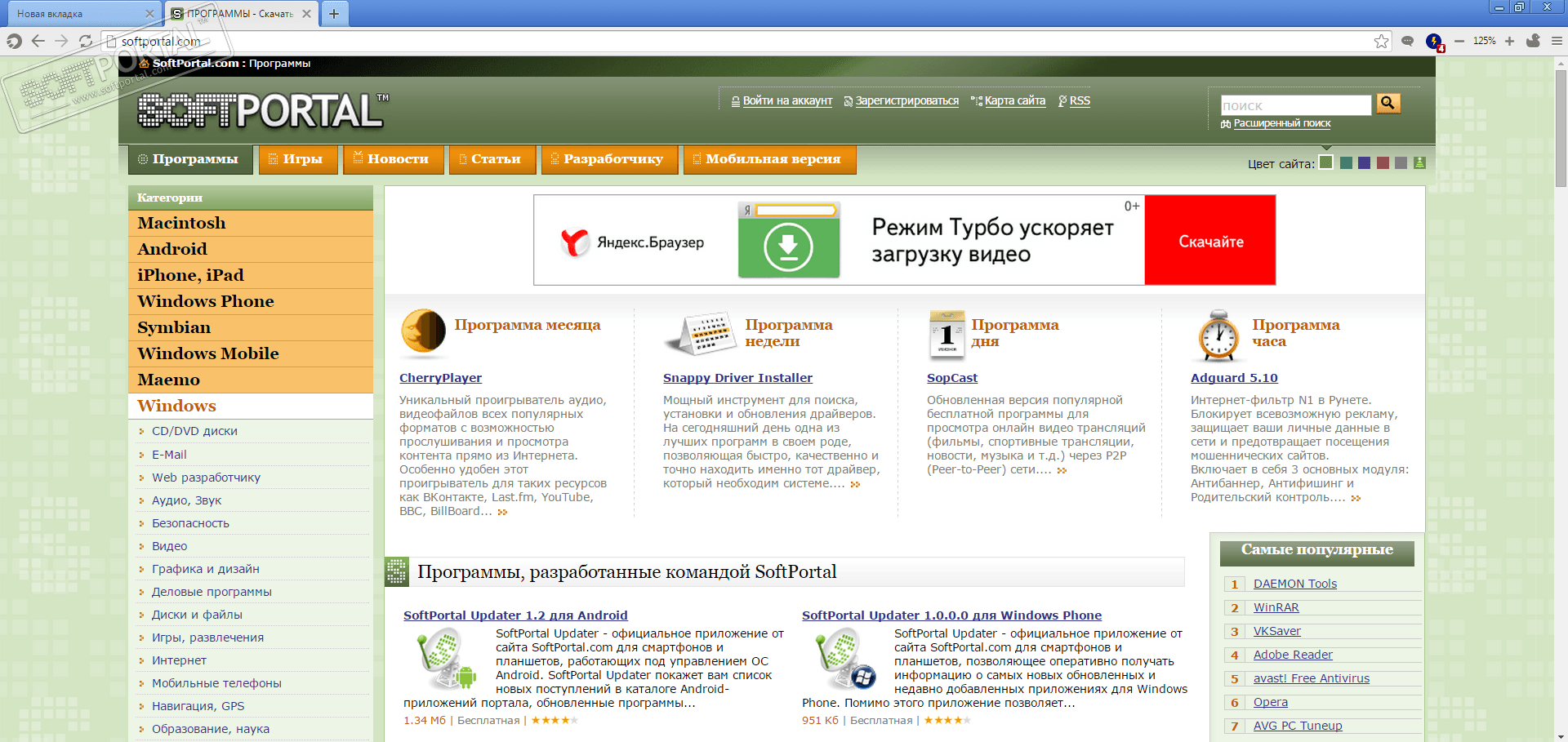Close the 'ПРОГРАММЫ - Скачать' tab
Viewport: 1568px width, 742px height.
tap(306, 13)
